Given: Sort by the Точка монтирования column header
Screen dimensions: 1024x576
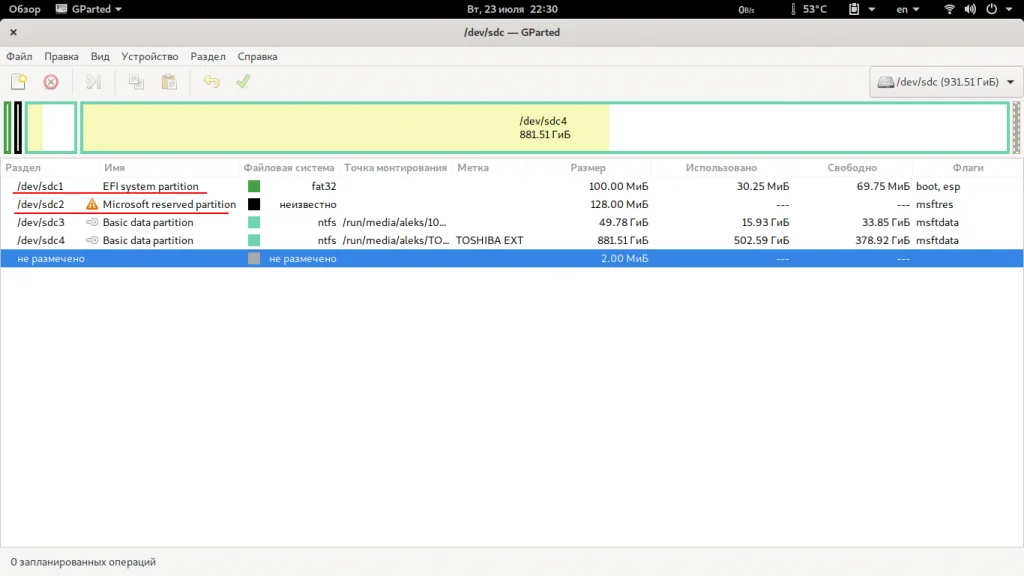Looking at the screenshot, I should point(396,168).
